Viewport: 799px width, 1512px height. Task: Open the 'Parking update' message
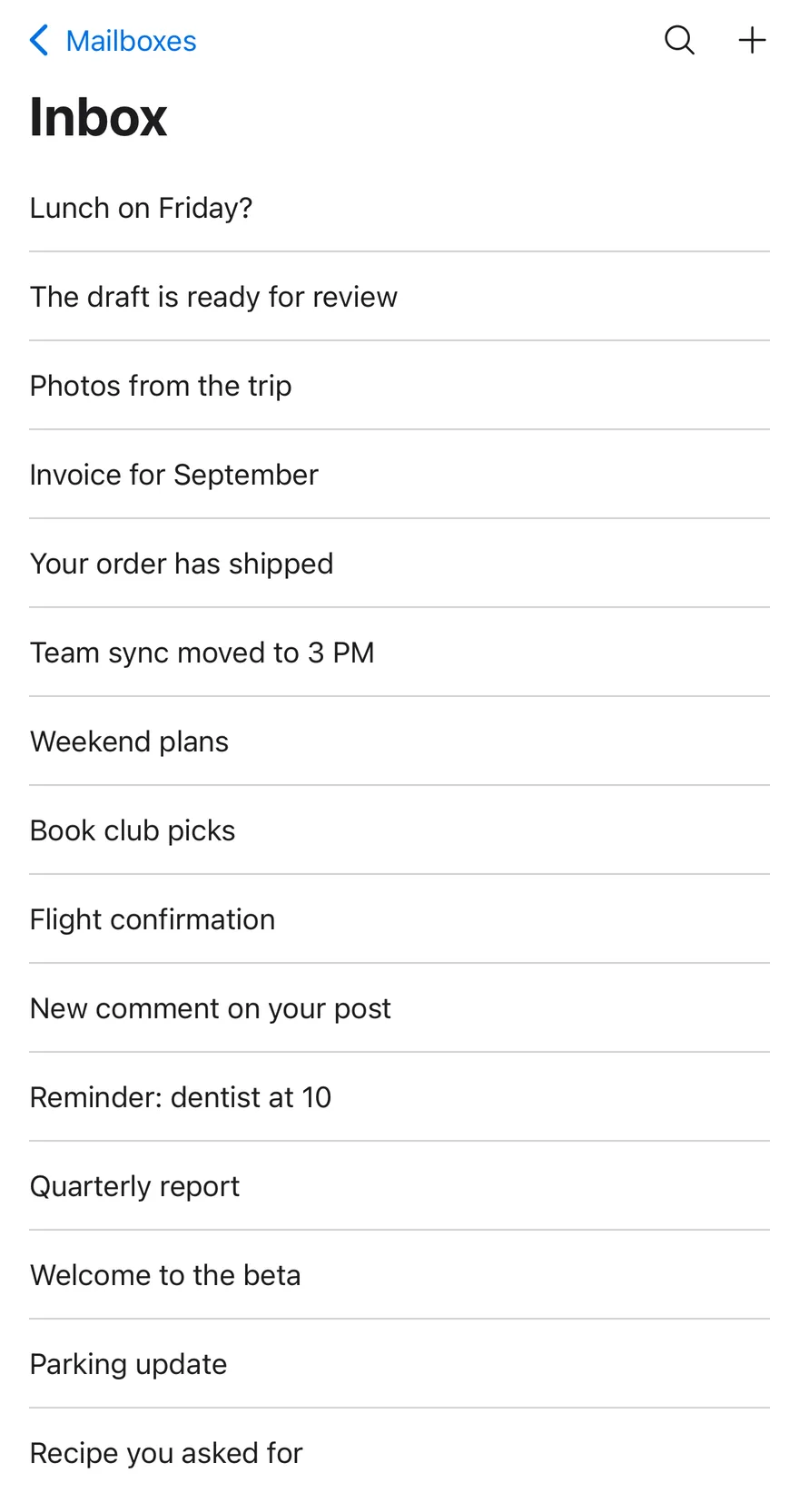(x=399, y=1364)
